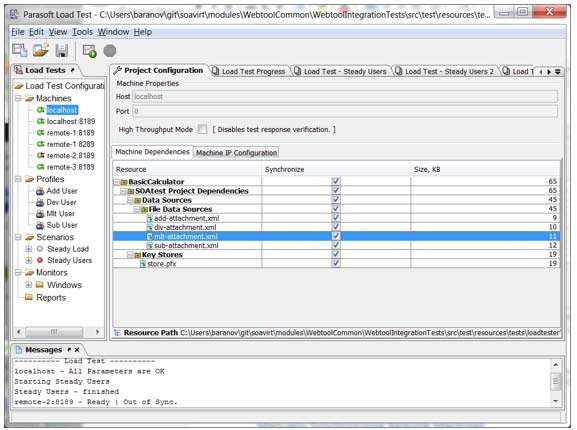The width and height of the screenshot is (577, 430).
Task: Expand the Steady Users scenario node
Action: [29, 260]
